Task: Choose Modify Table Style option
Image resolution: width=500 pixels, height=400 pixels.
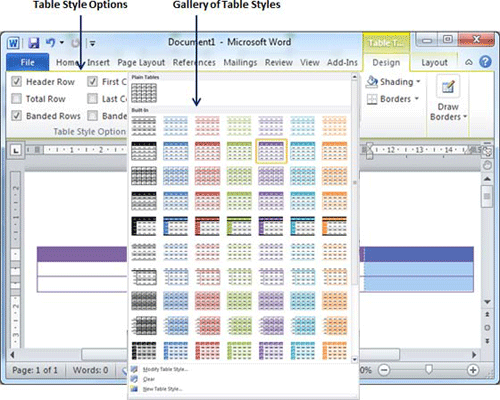Action: coord(165,369)
